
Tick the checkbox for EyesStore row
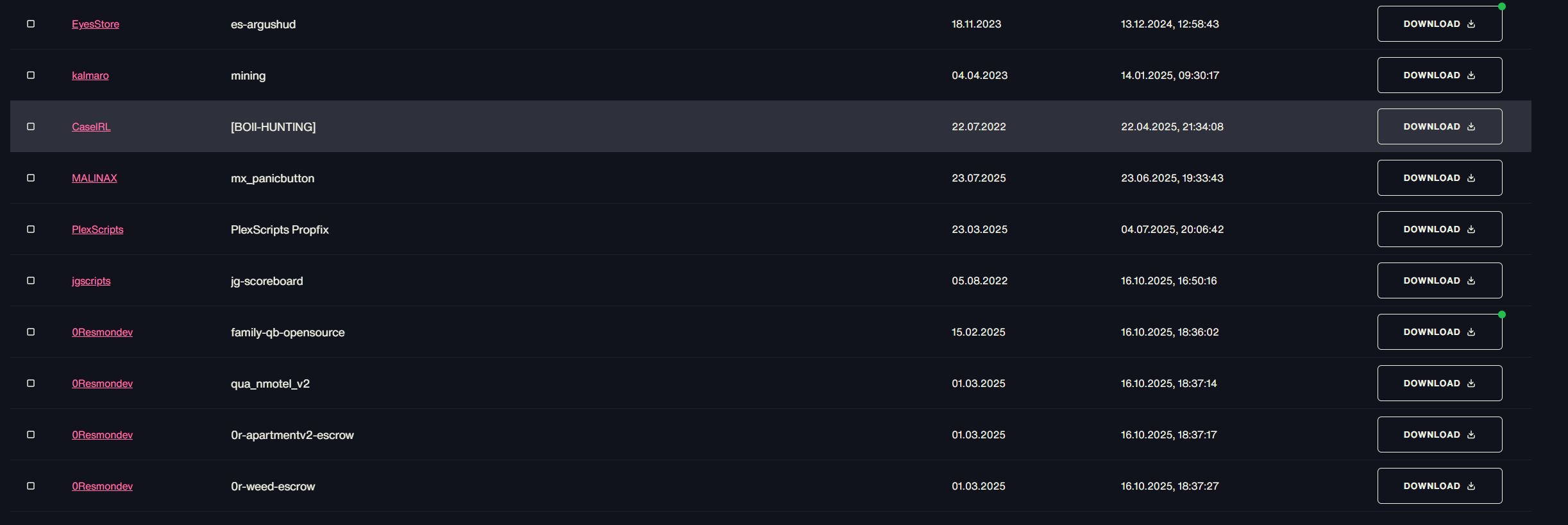click(x=31, y=24)
